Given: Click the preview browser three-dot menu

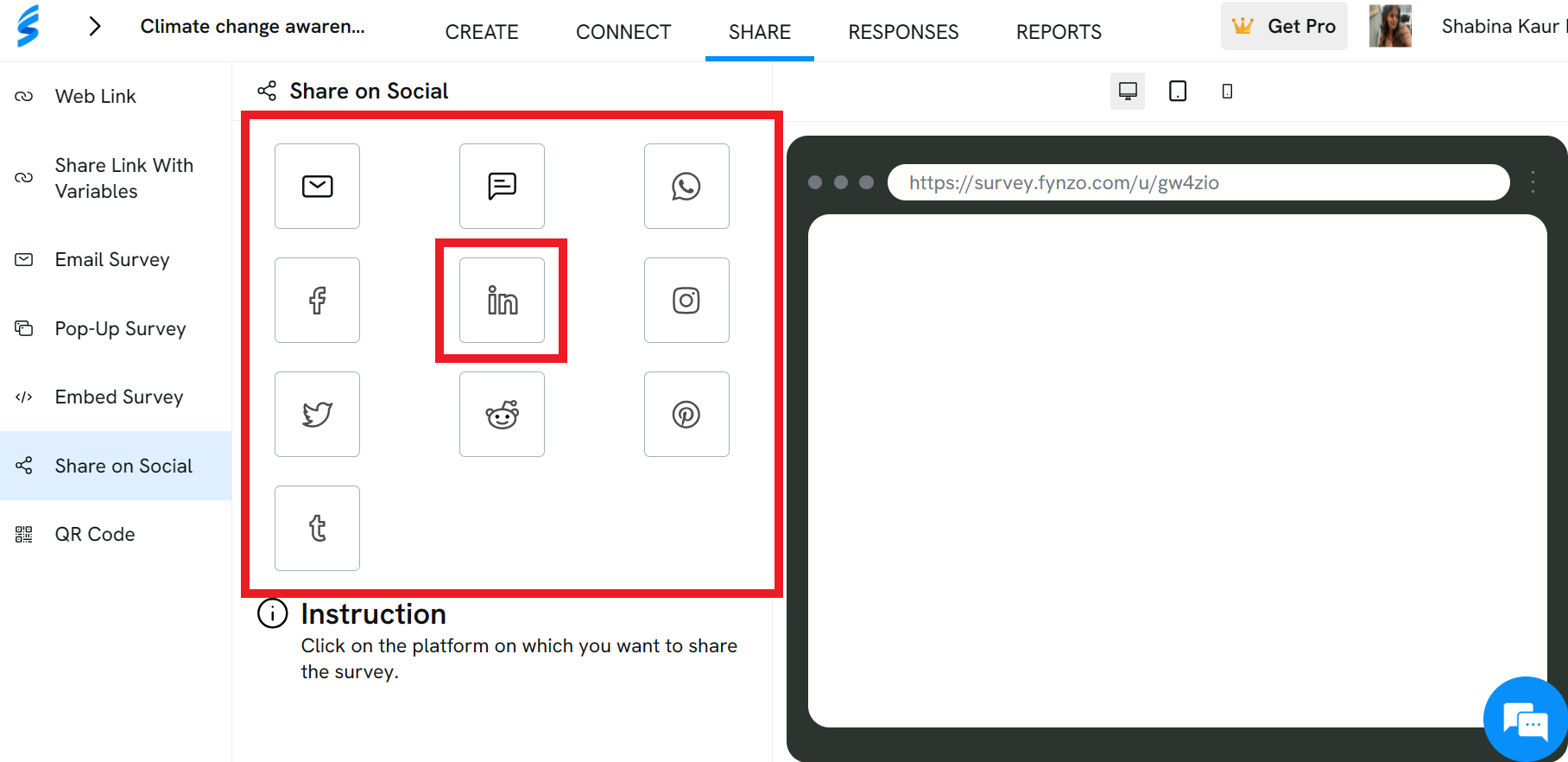Looking at the screenshot, I should 1533,182.
